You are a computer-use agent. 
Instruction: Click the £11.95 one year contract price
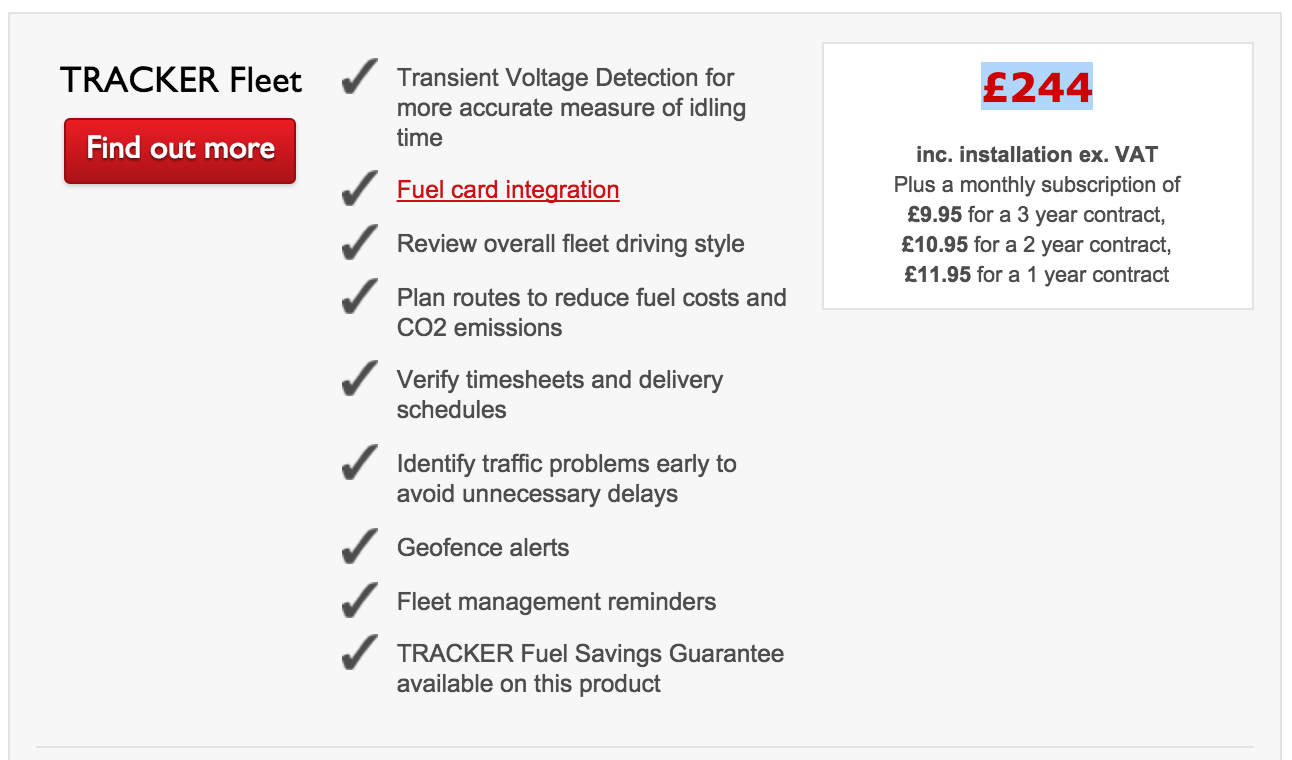pyautogui.click(x=938, y=275)
